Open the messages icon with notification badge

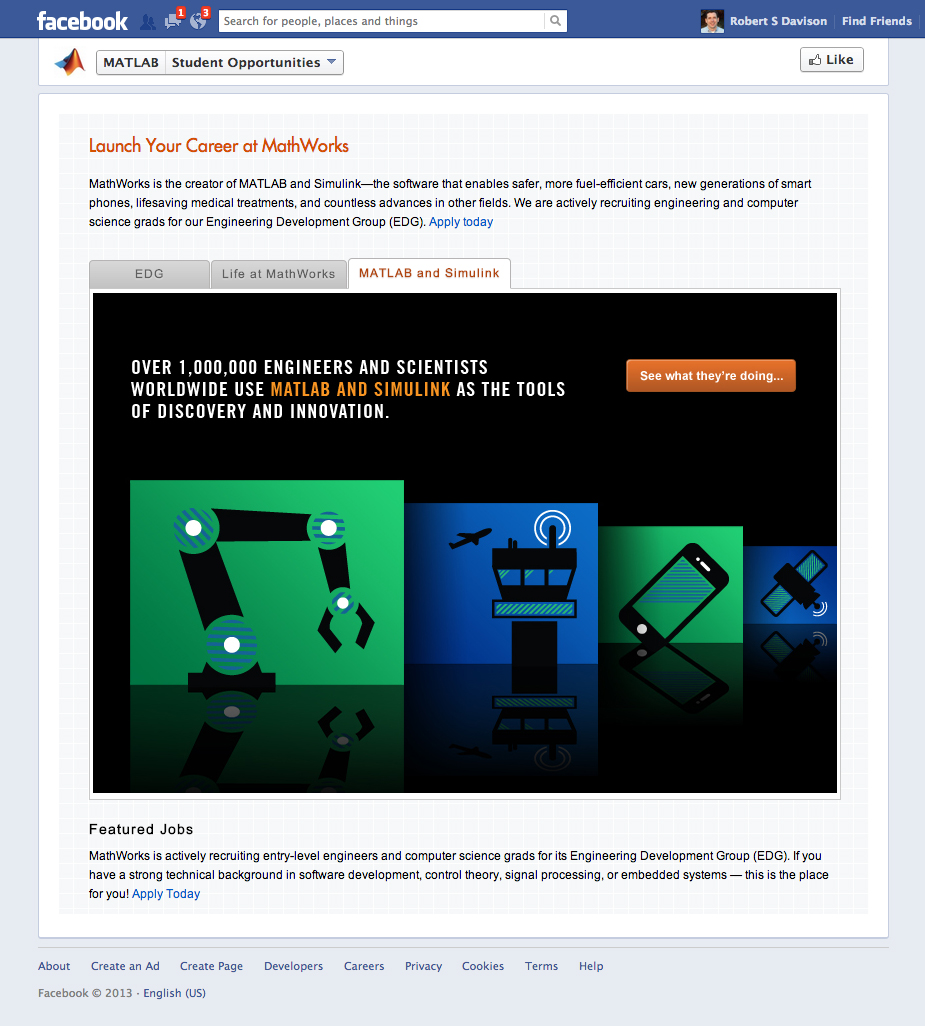pos(174,20)
